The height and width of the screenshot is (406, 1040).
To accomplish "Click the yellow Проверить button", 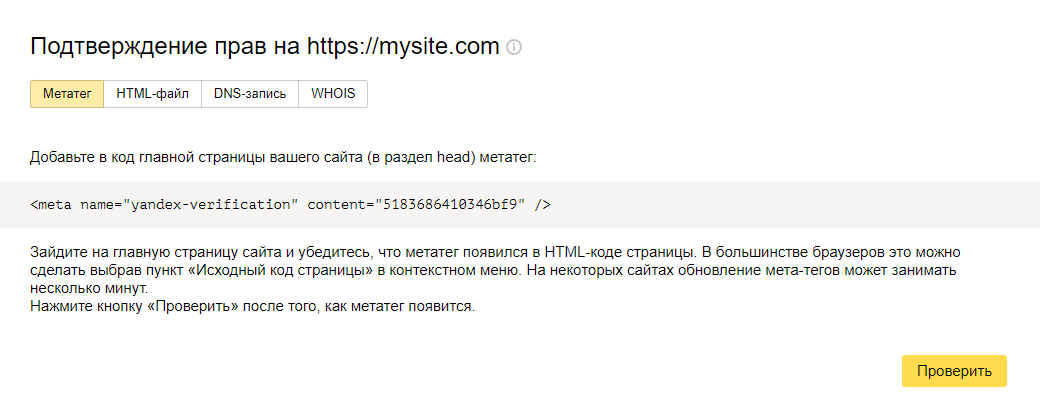I will [x=954, y=371].
